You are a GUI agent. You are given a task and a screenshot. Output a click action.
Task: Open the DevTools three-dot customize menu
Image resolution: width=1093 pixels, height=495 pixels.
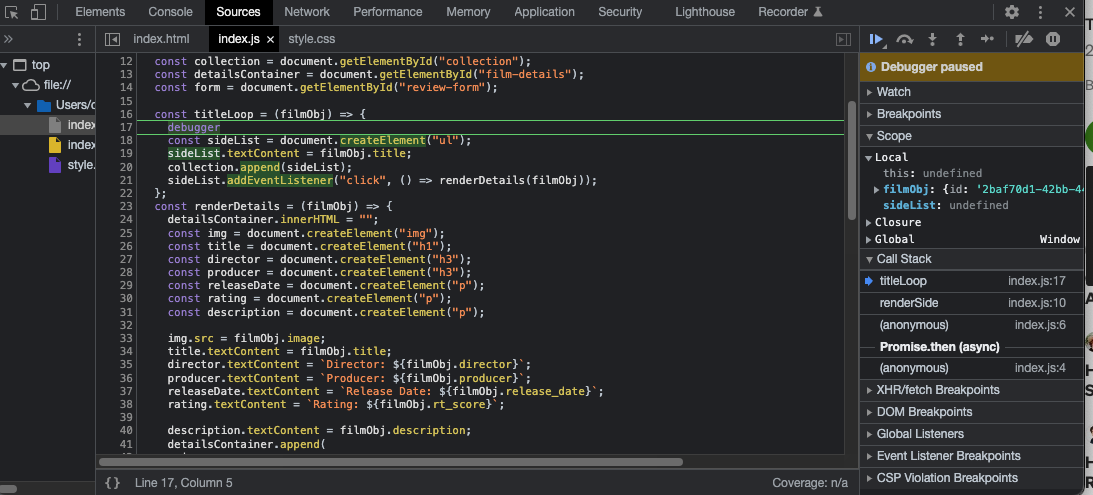coord(1041,12)
